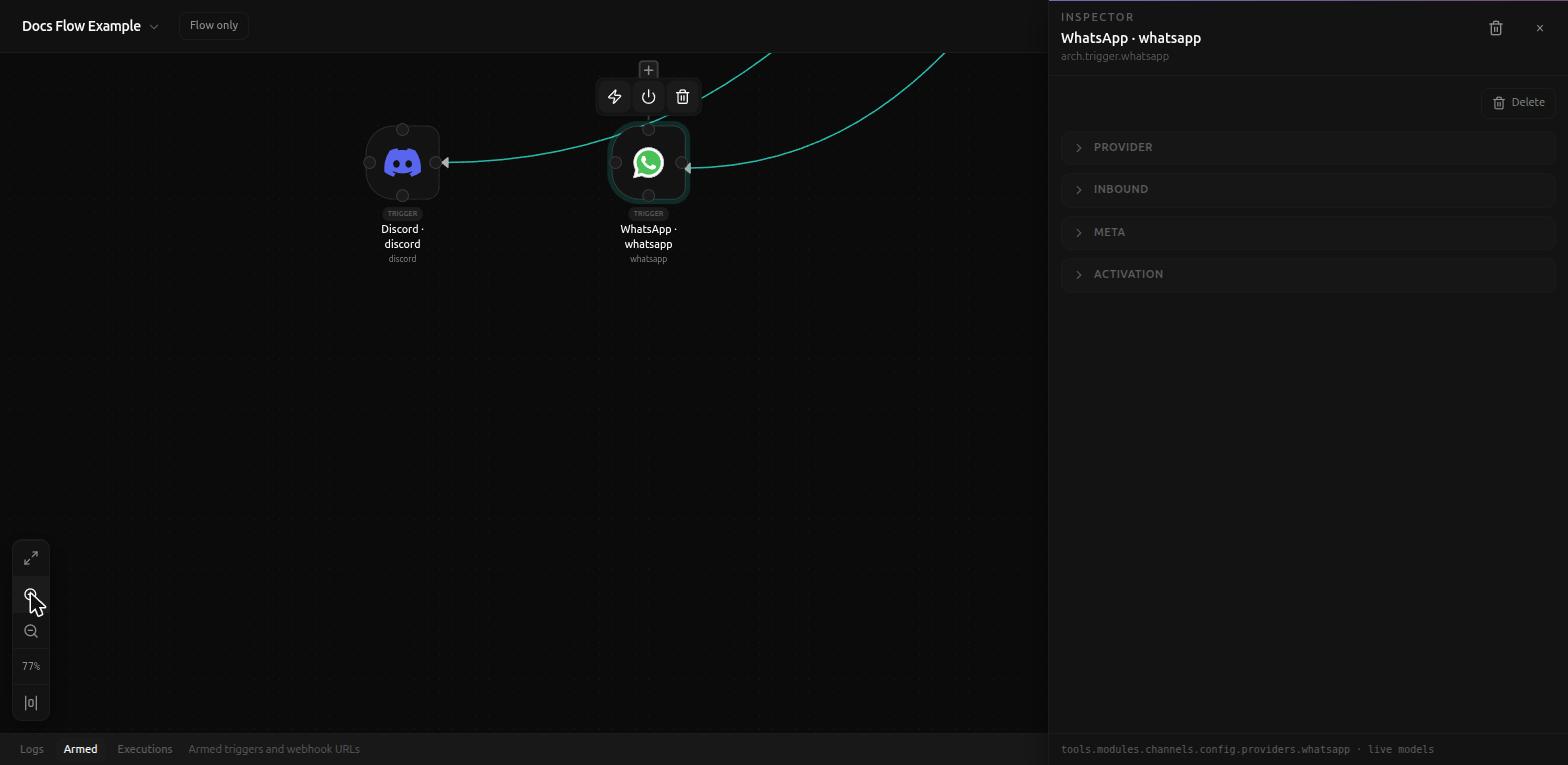Click the Flow only button
Screen dimensions: 1568x765
[214, 25]
